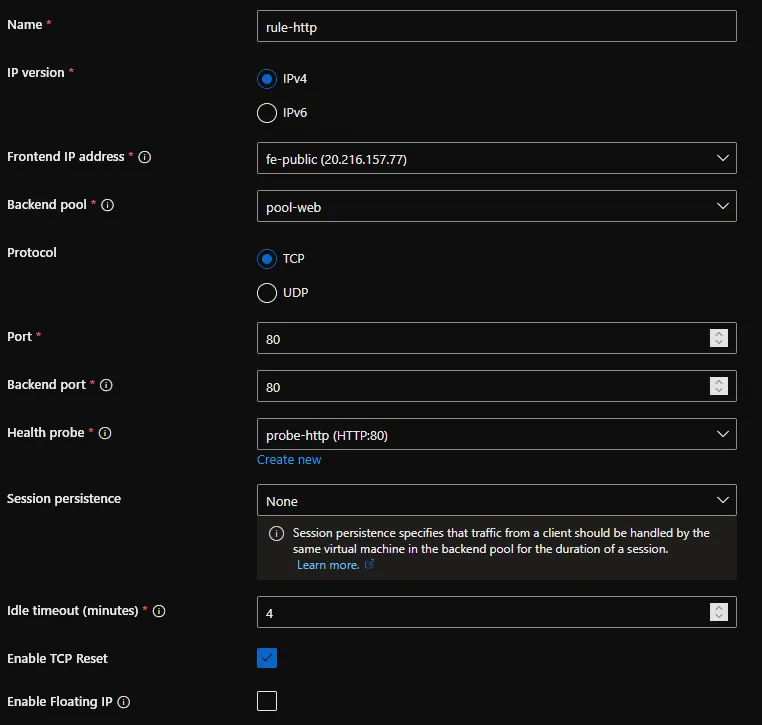The height and width of the screenshot is (725, 762).
Task: Click the Port field stepper arrows
Action: [x=719, y=338]
